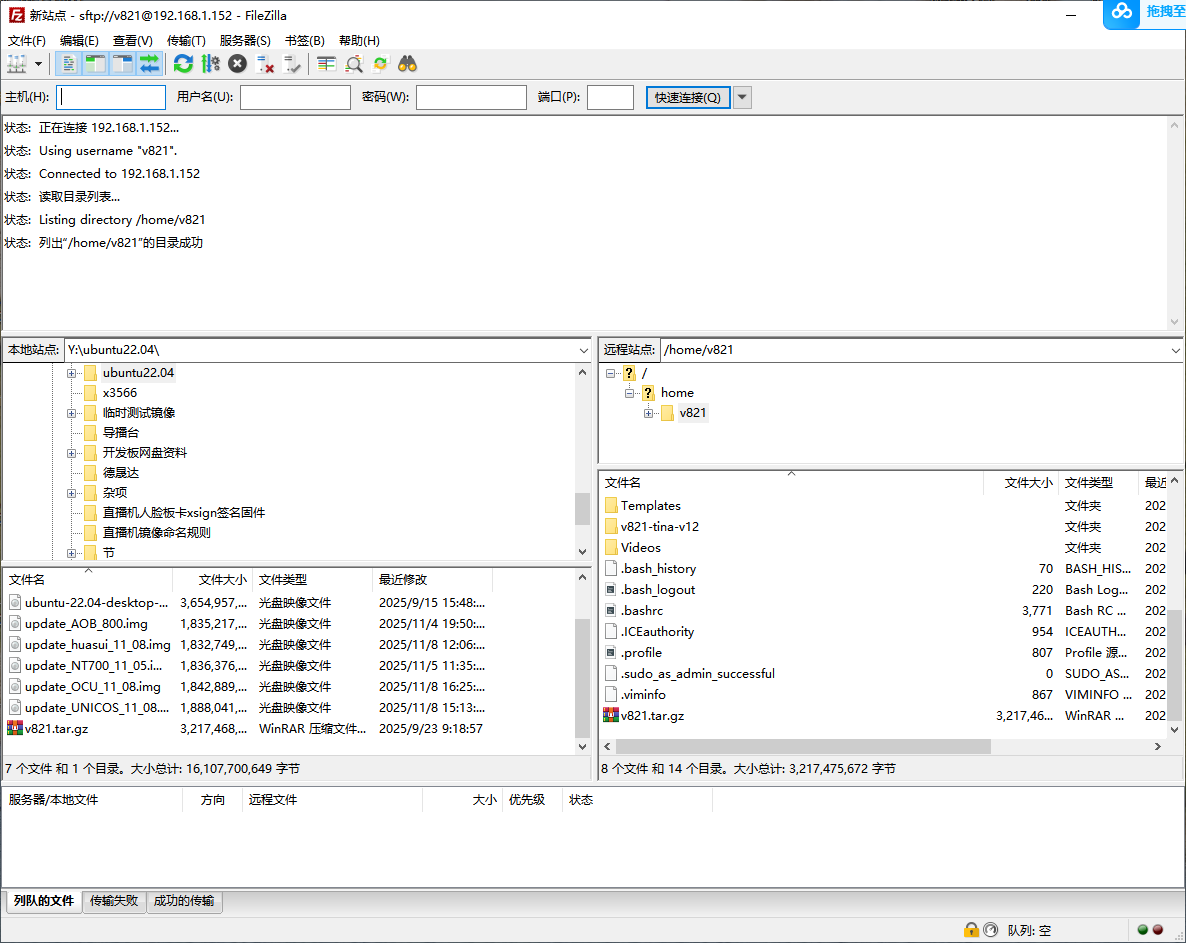The image size is (1186, 943).
Task: Open the Site Manager dropdown arrow
Action: [x=38, y=64]
